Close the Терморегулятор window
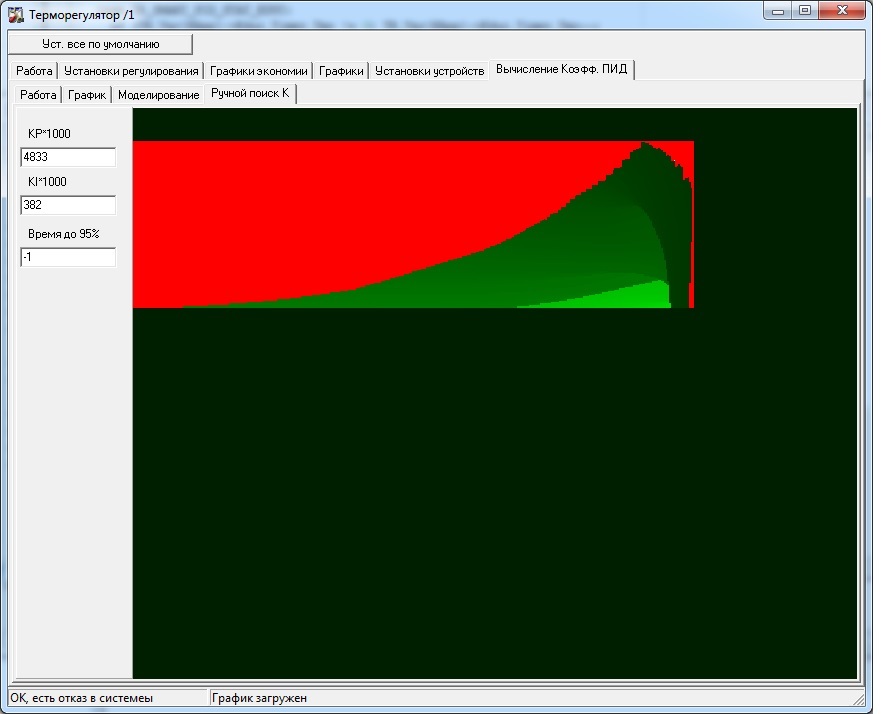Screen dimensions: 885x714 [x=842, y=11]
